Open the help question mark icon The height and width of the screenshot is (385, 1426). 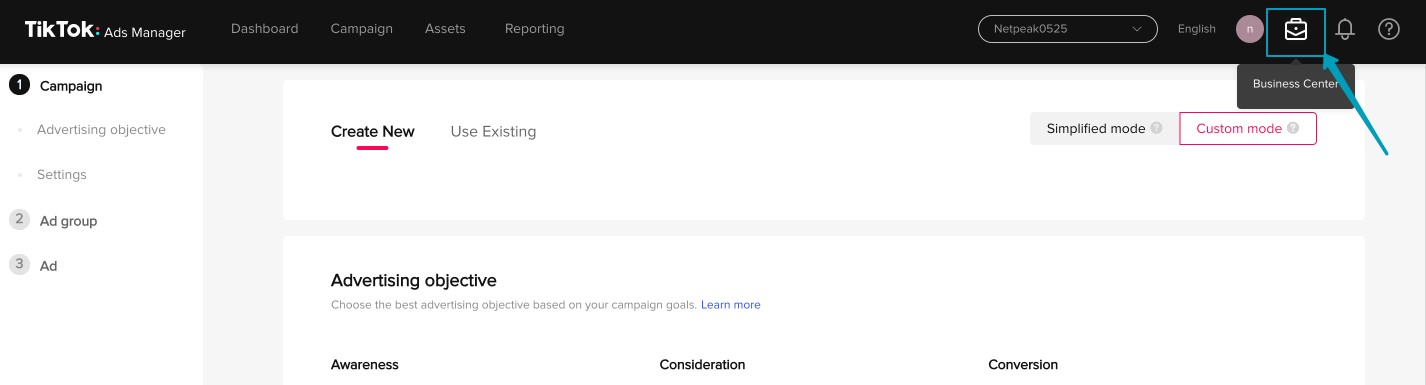coord(1389,29)
